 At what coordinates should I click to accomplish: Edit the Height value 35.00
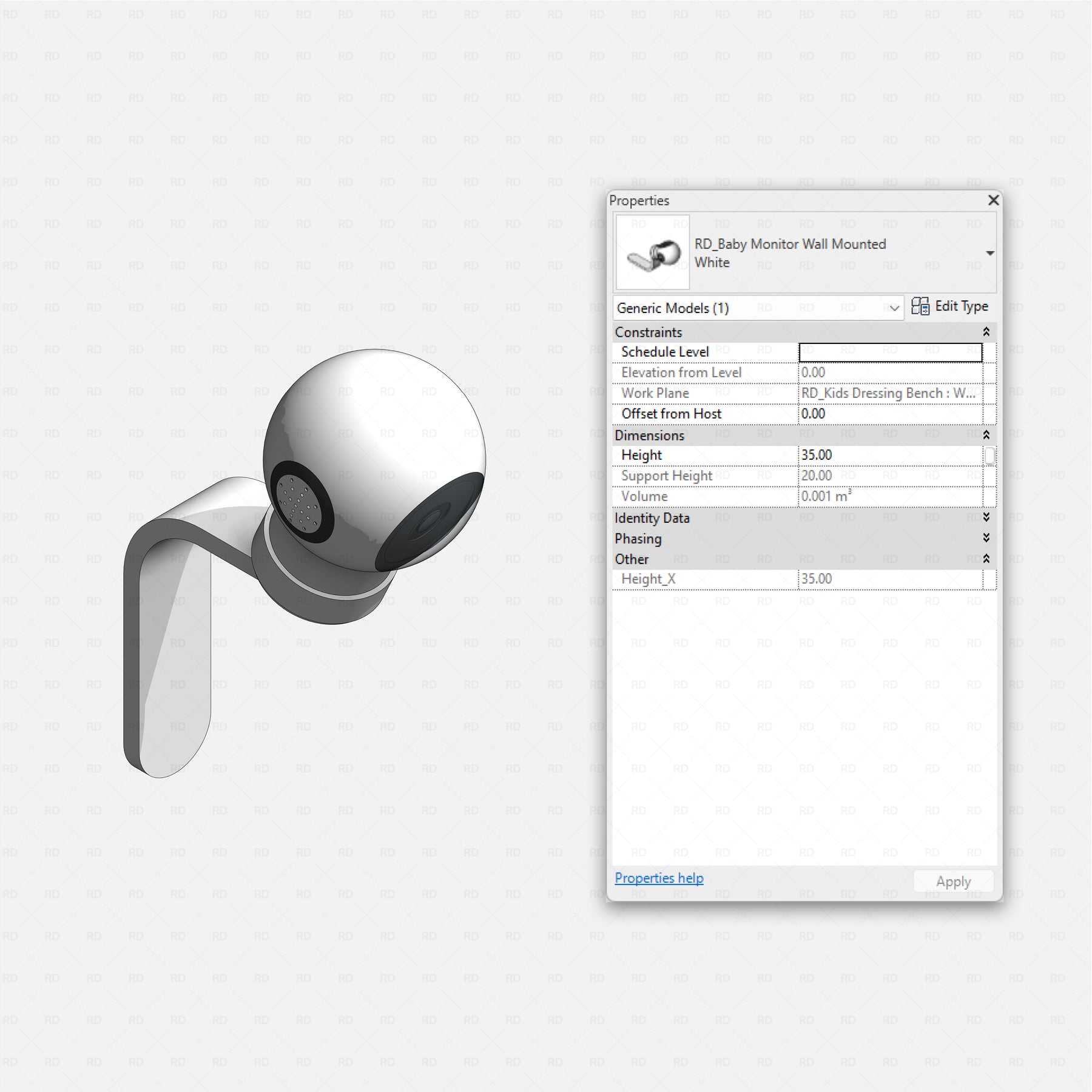click(x=889, y=455)
